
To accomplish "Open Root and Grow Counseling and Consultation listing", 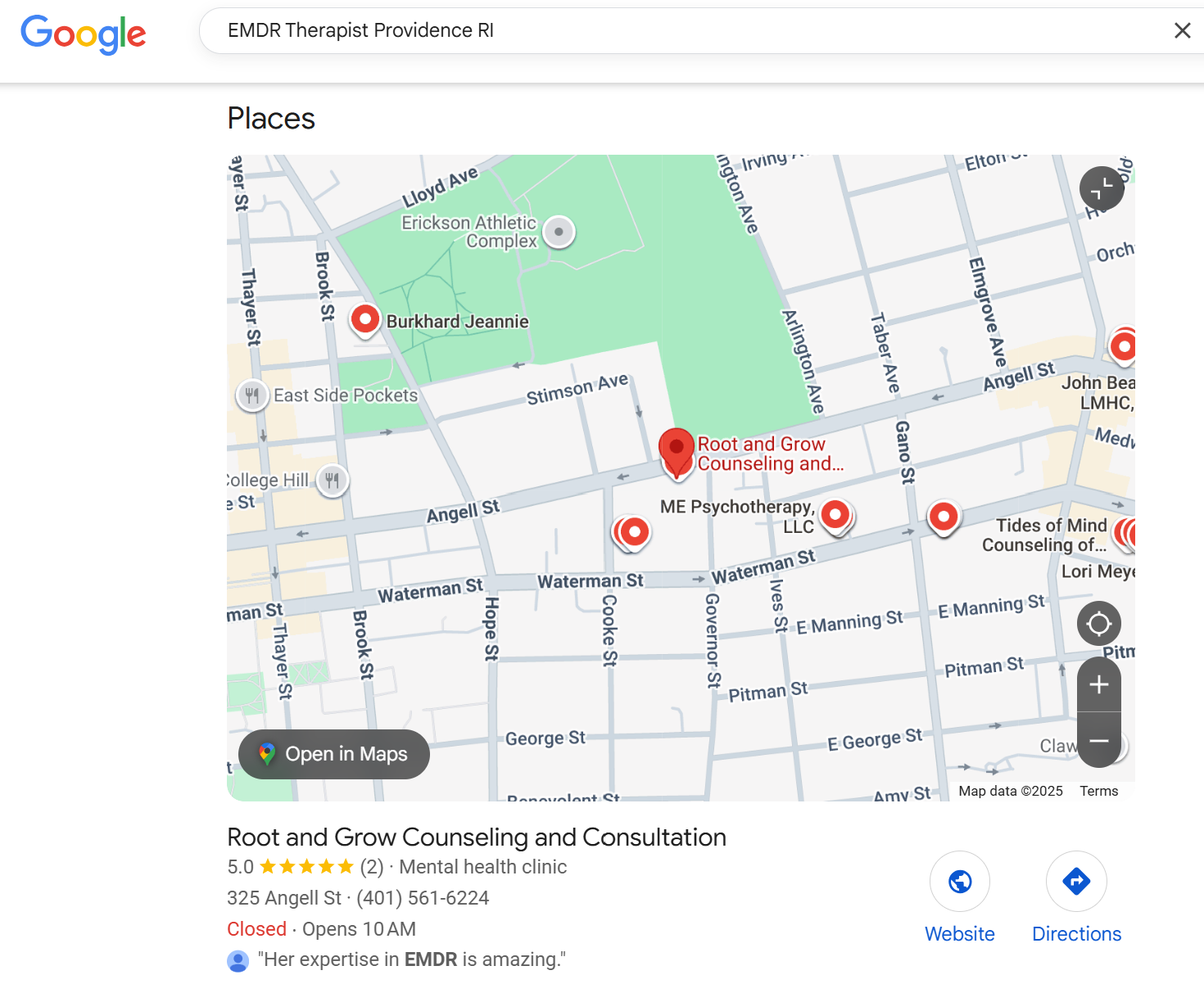I will tap(477, 837).
